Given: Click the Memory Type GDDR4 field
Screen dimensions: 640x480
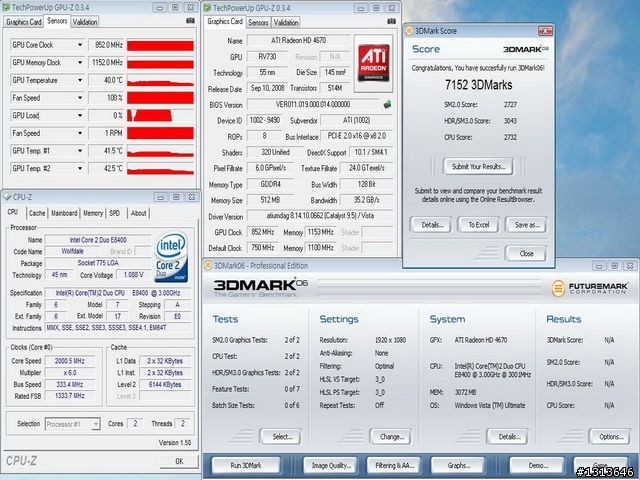Looking at the screenshot, I should point(270,184).
